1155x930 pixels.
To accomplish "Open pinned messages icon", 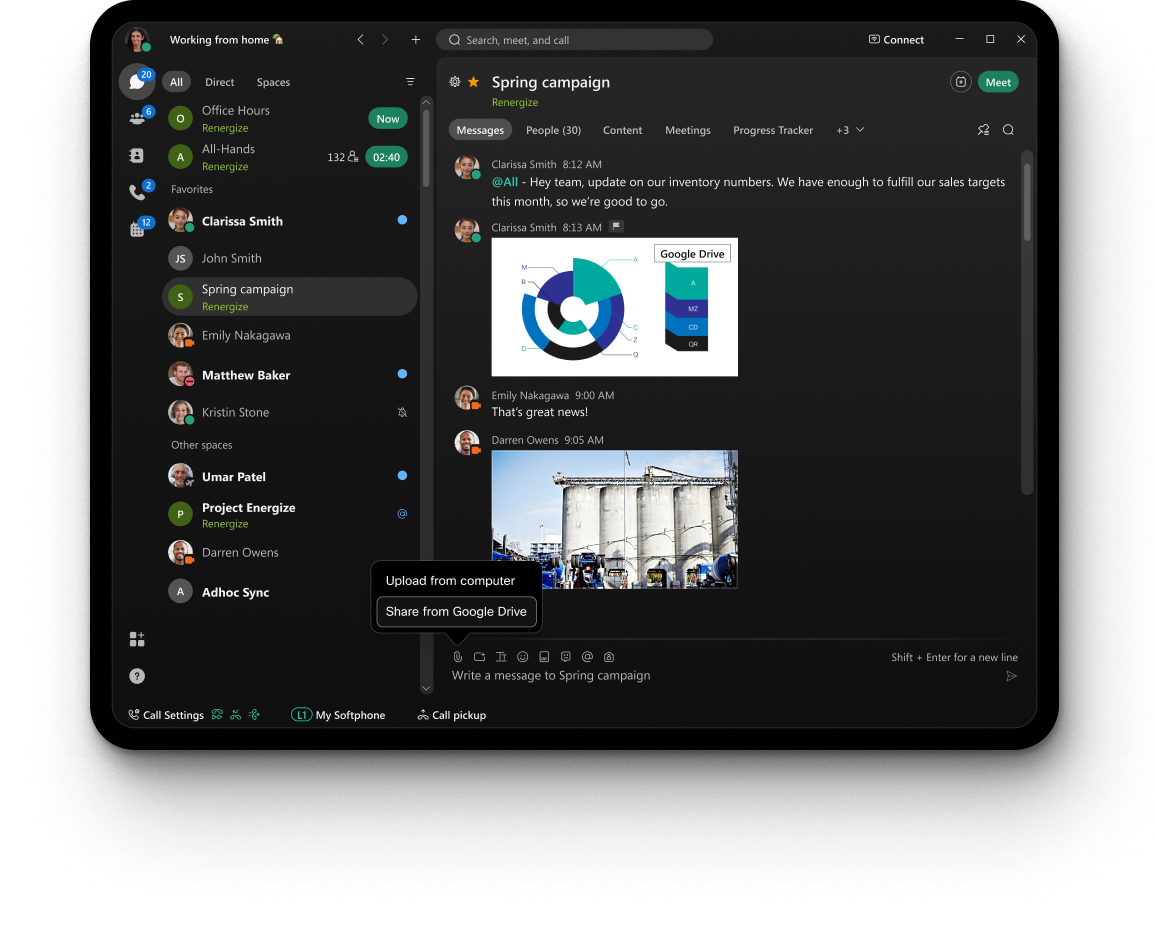I will (983, 130).
